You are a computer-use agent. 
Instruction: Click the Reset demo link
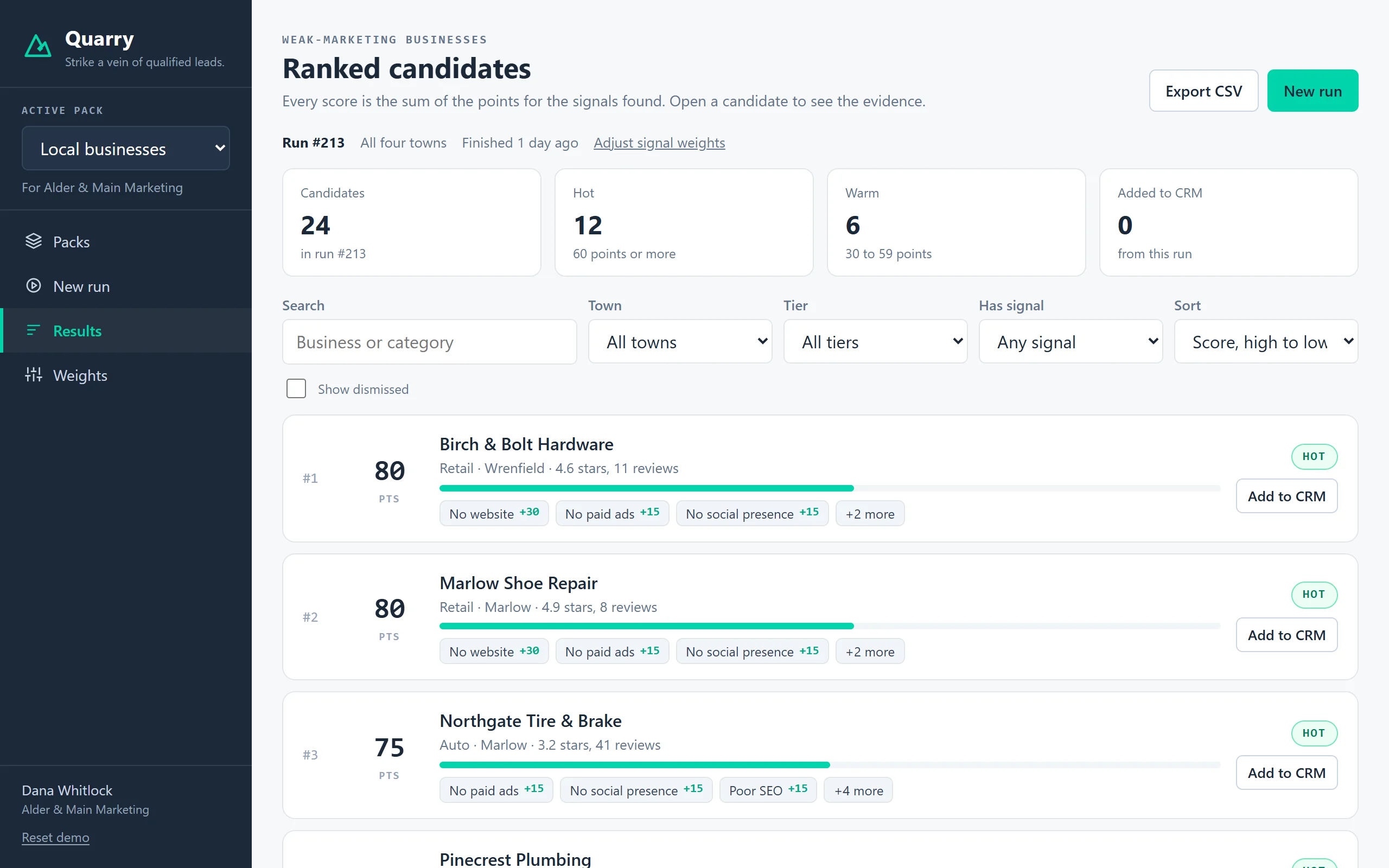tap(56, 837)
